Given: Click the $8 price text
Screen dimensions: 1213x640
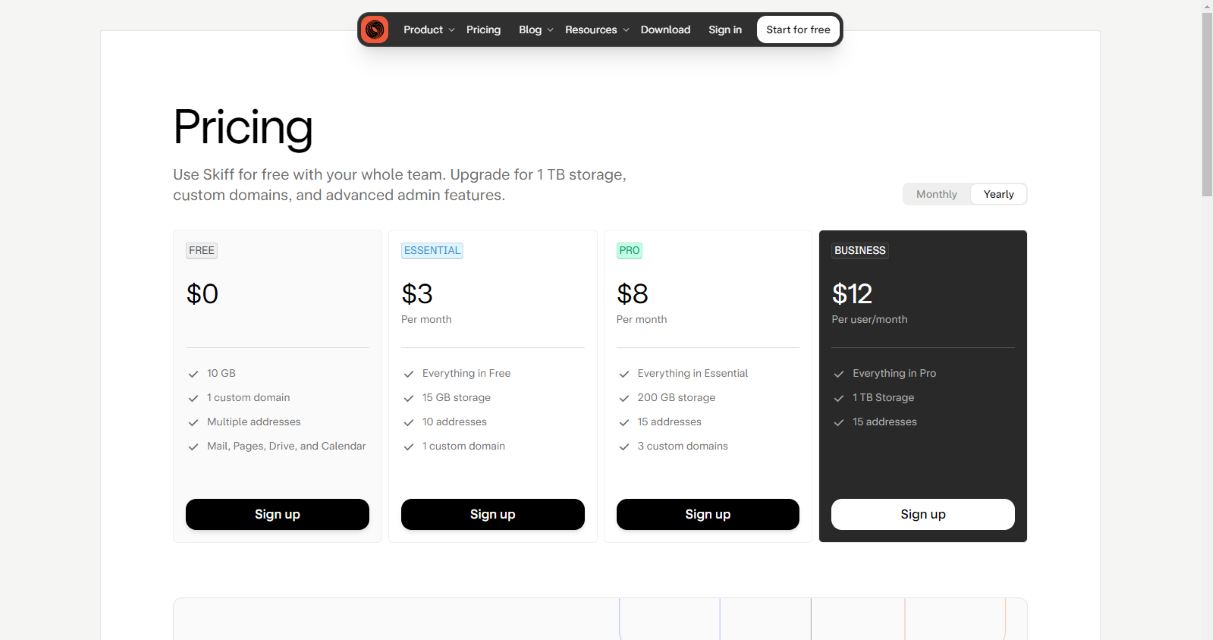Looking at the screenshot, I should pyautogui.click(x=633, y=294).
